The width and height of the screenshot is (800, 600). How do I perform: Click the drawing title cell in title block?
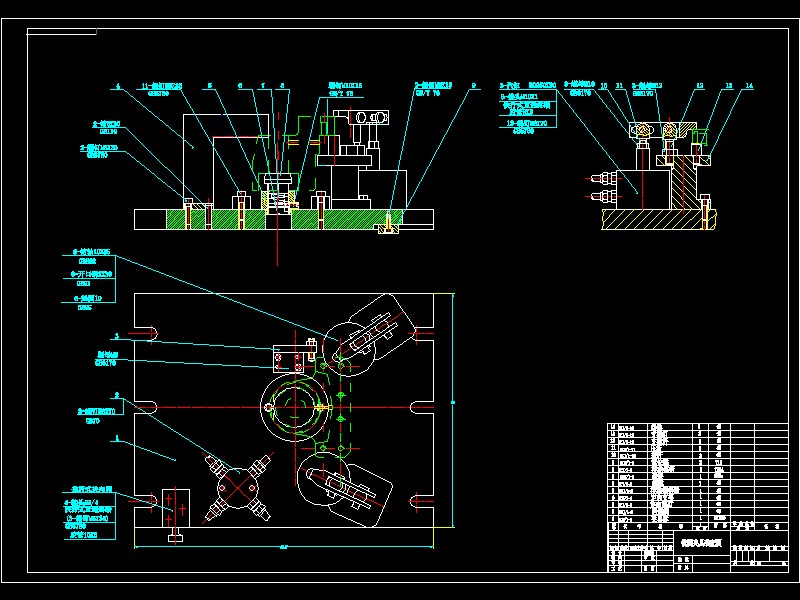tap(702, 543)
